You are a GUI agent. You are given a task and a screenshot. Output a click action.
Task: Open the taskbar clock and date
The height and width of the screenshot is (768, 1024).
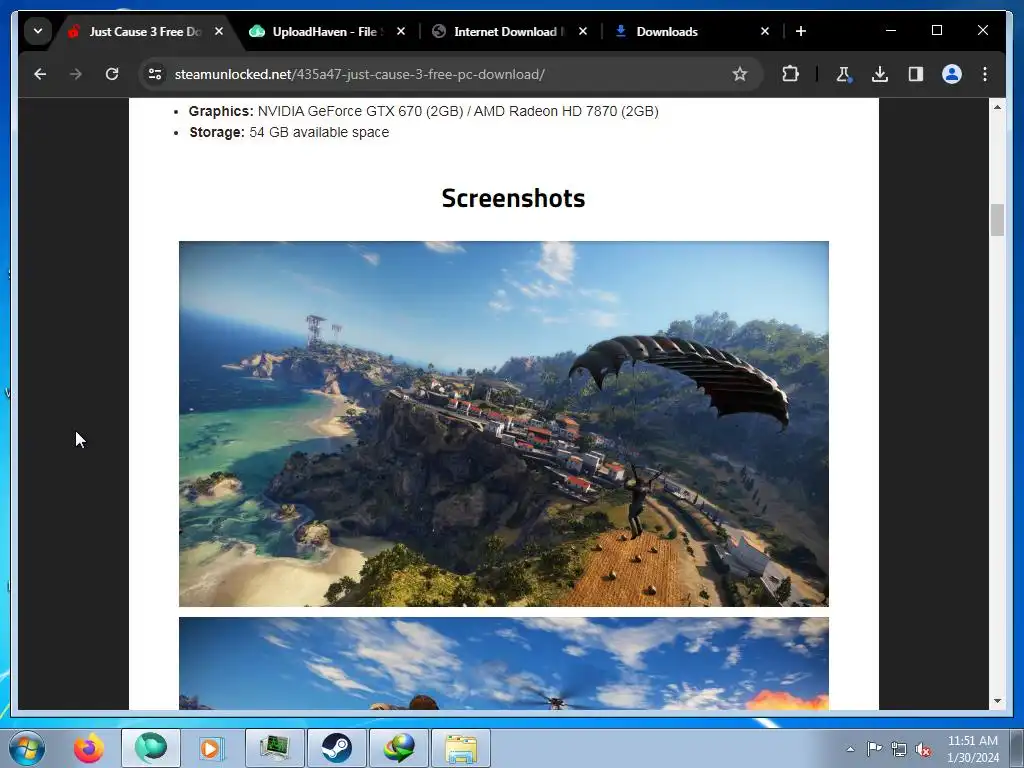(x=973, y=749)
